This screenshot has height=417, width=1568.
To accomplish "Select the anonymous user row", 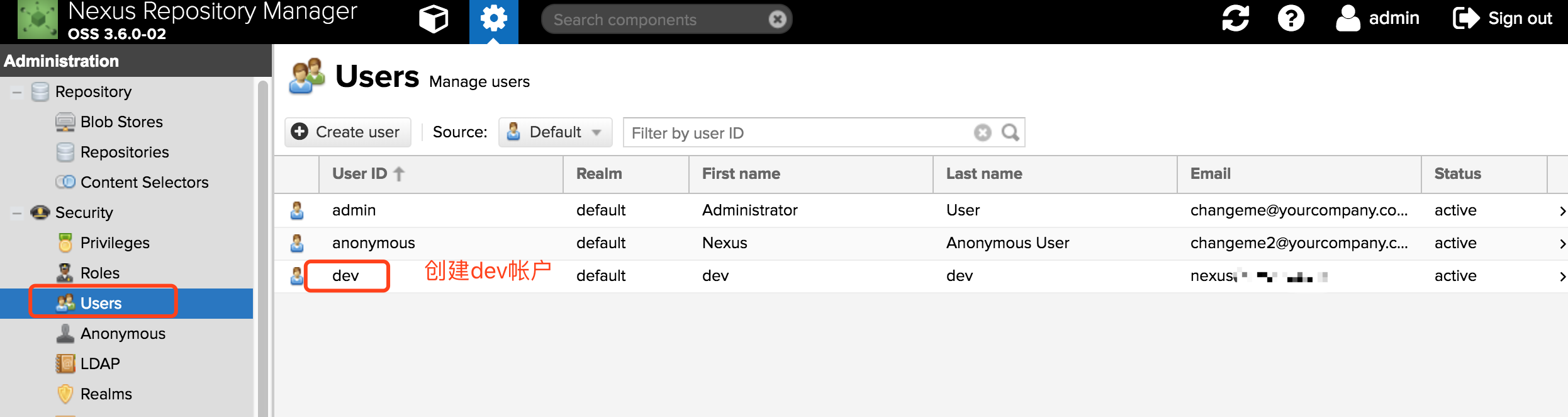I will click(921, 243).
